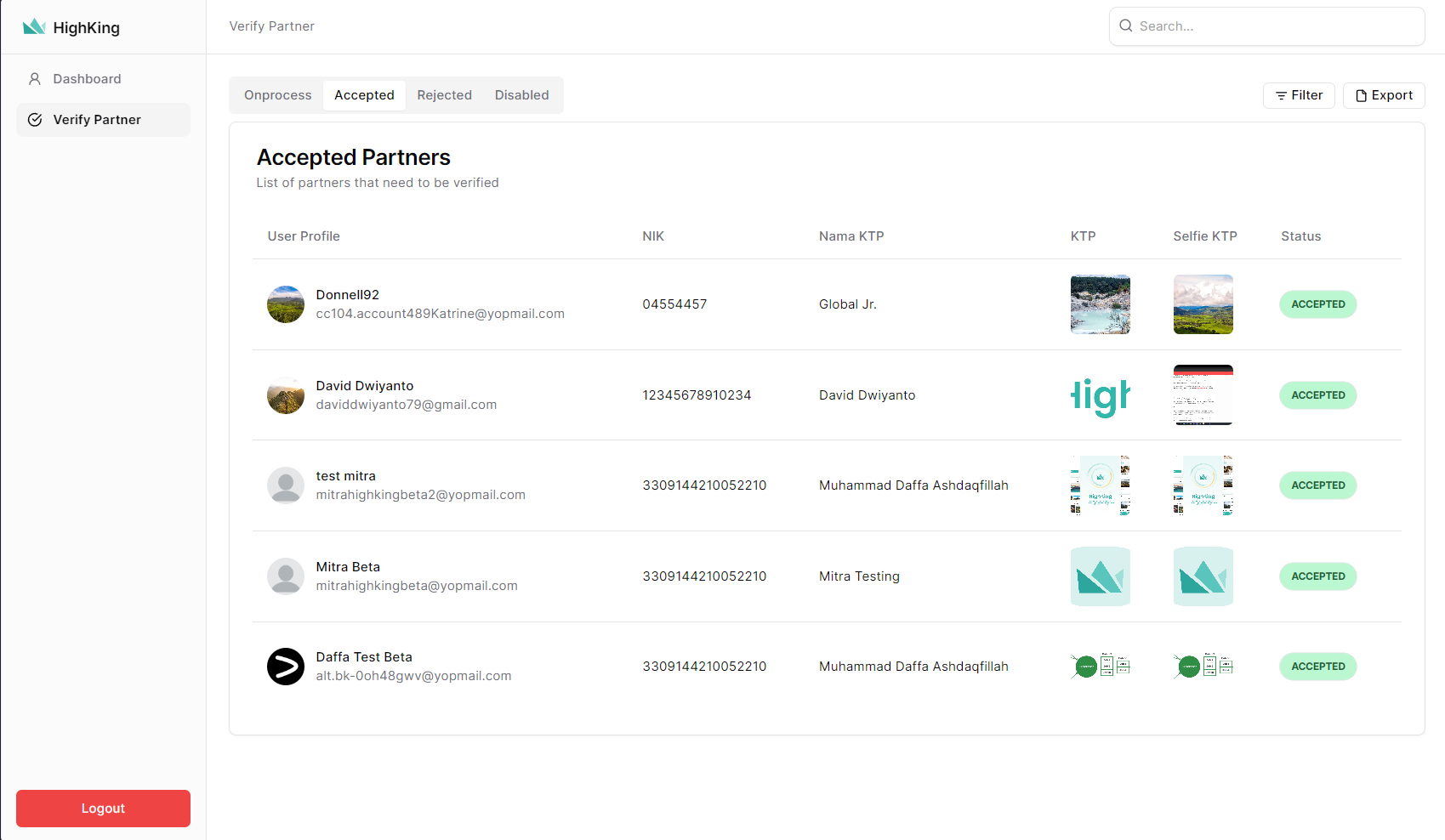The width and height of the screenshot is (1445, 840).
Task: Select the Accepted tab
Action: click(364, 95)
